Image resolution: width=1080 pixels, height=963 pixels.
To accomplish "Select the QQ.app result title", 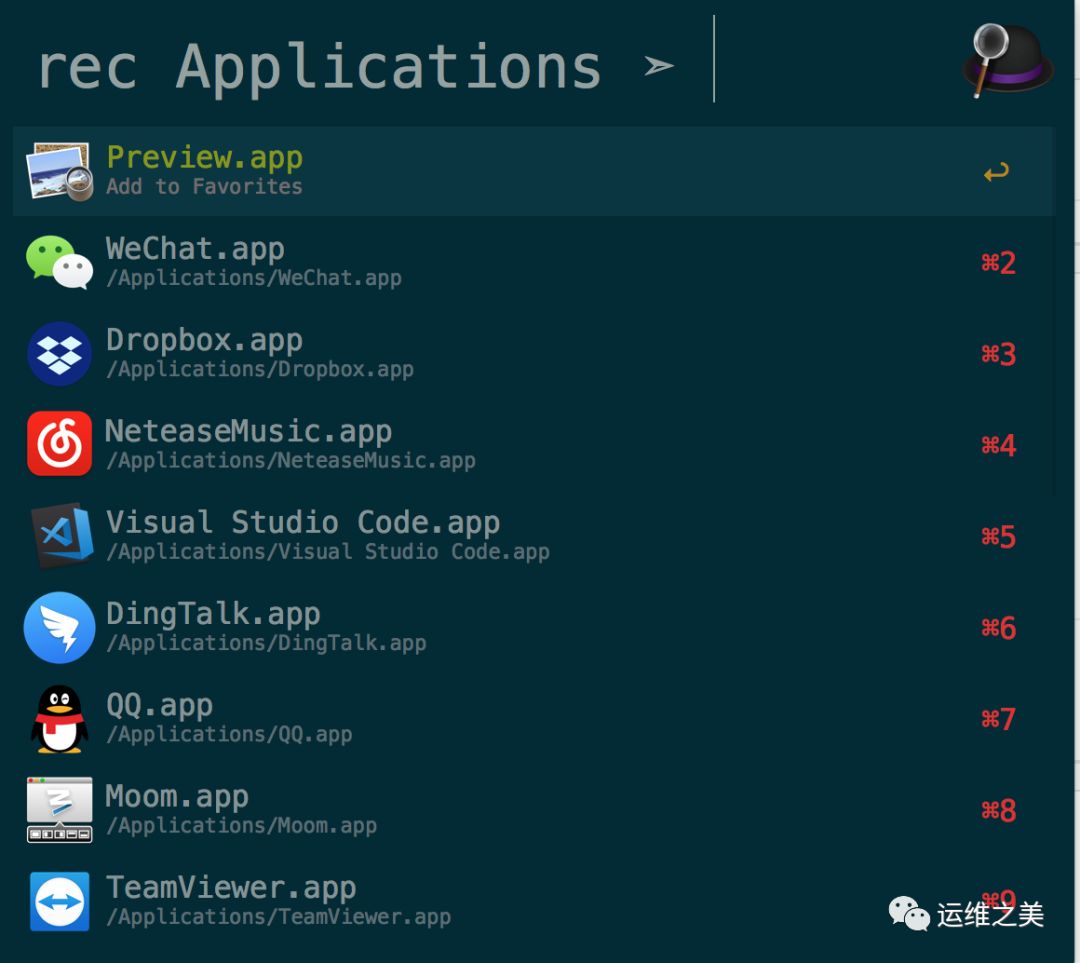I will (x=159, y=705).
